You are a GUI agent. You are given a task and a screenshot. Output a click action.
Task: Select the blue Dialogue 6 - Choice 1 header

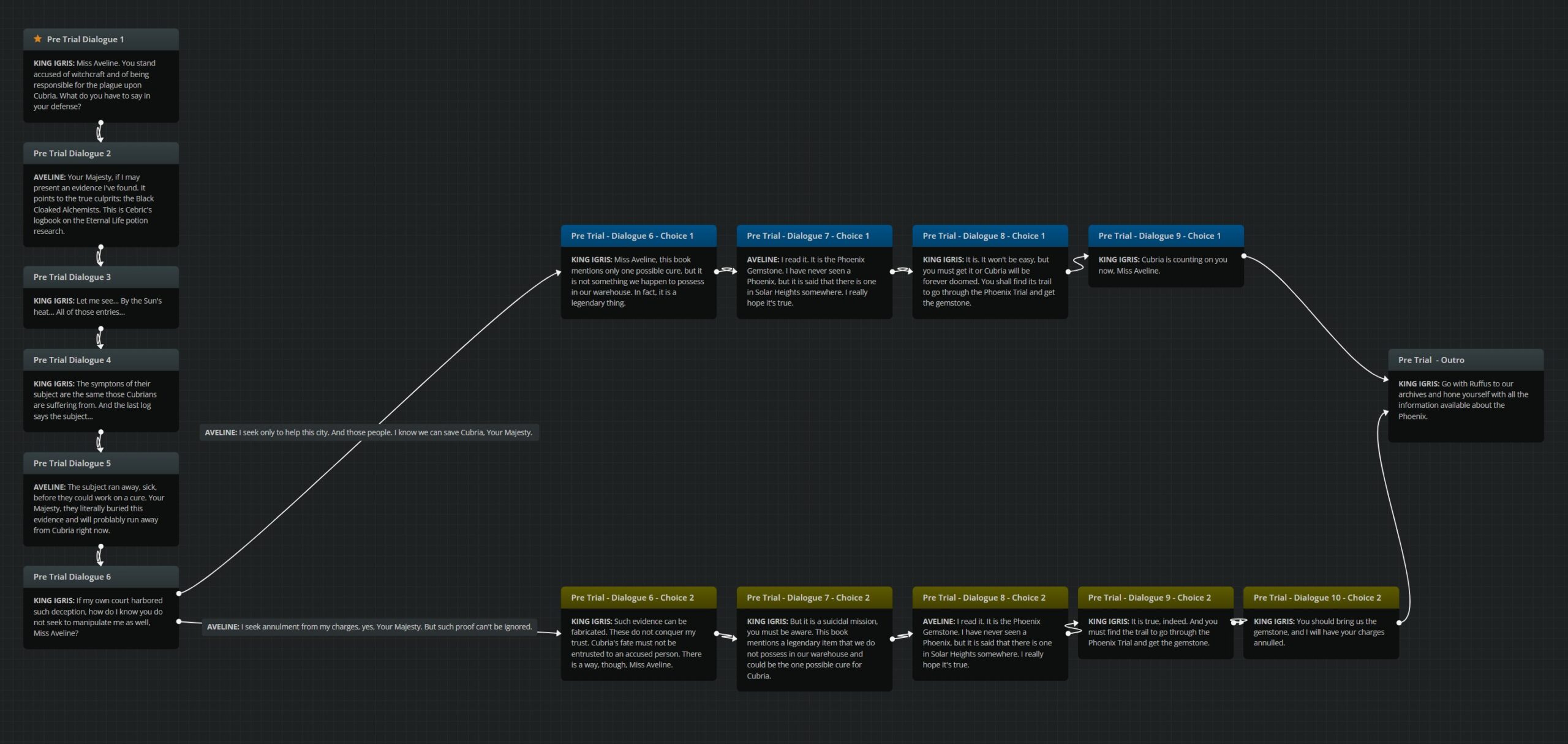(x=638, y=236)
